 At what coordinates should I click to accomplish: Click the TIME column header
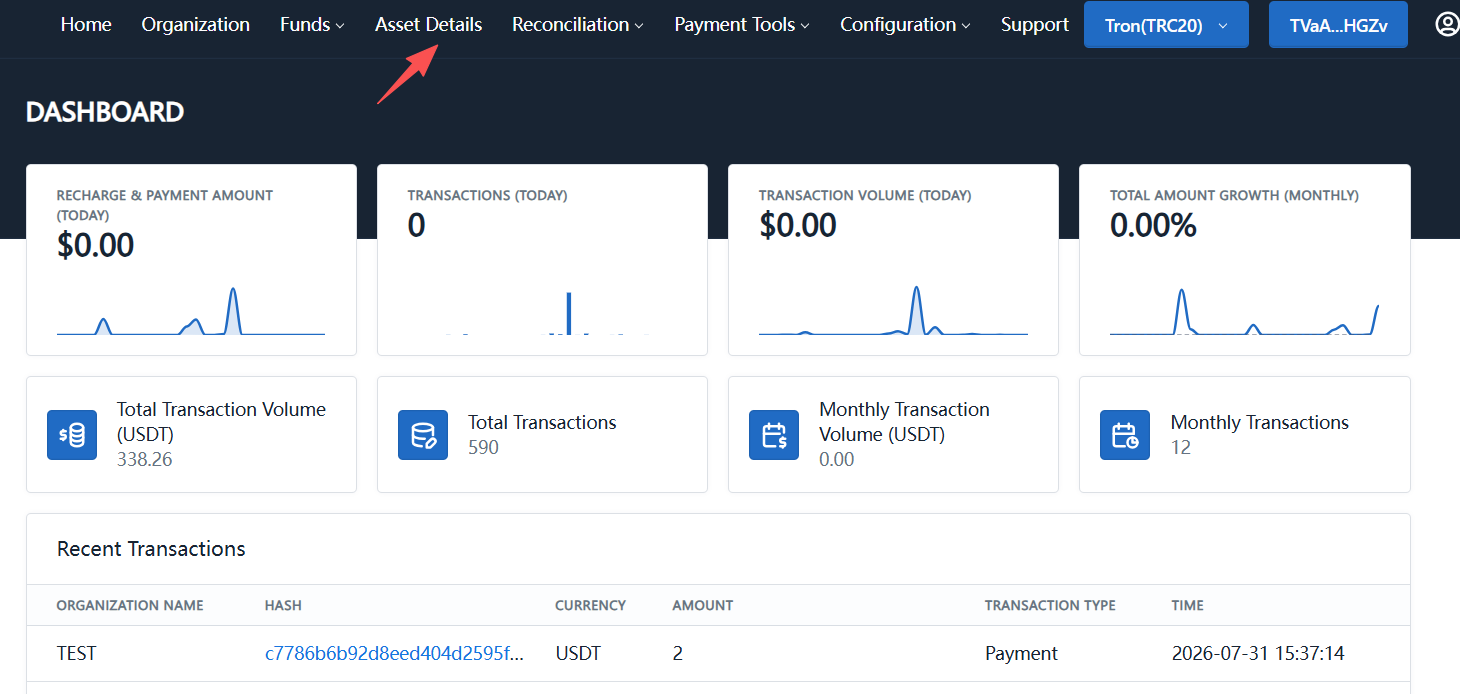coord(1188,605)
